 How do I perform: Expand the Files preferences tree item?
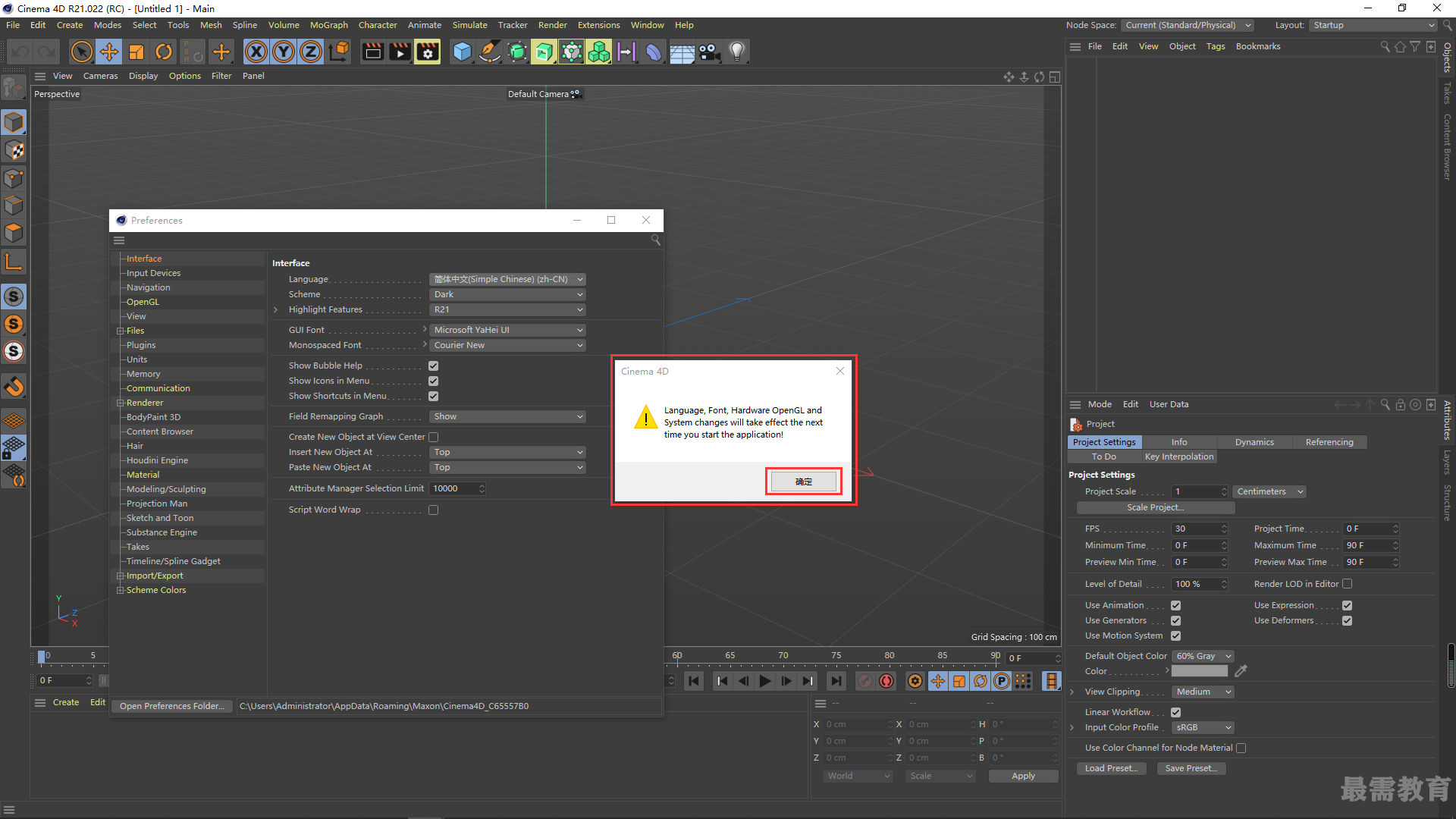120,331
